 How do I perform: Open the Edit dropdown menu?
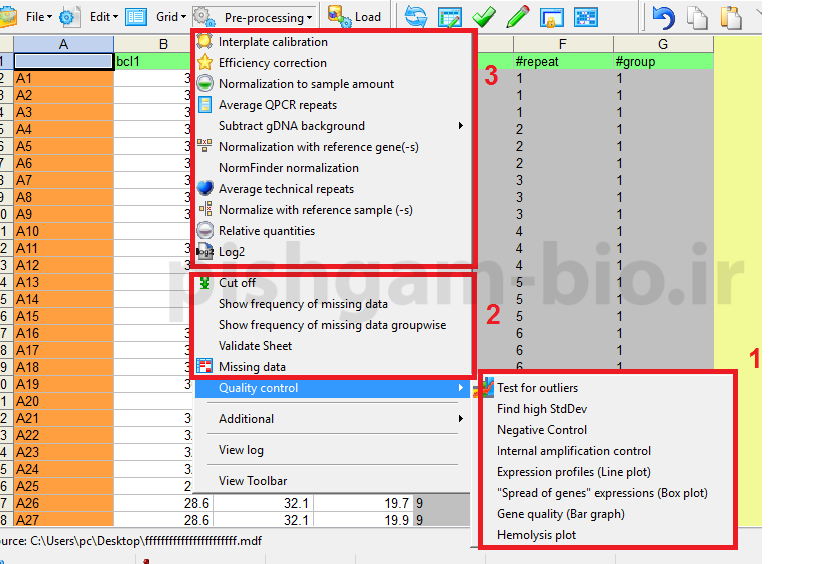103,17
